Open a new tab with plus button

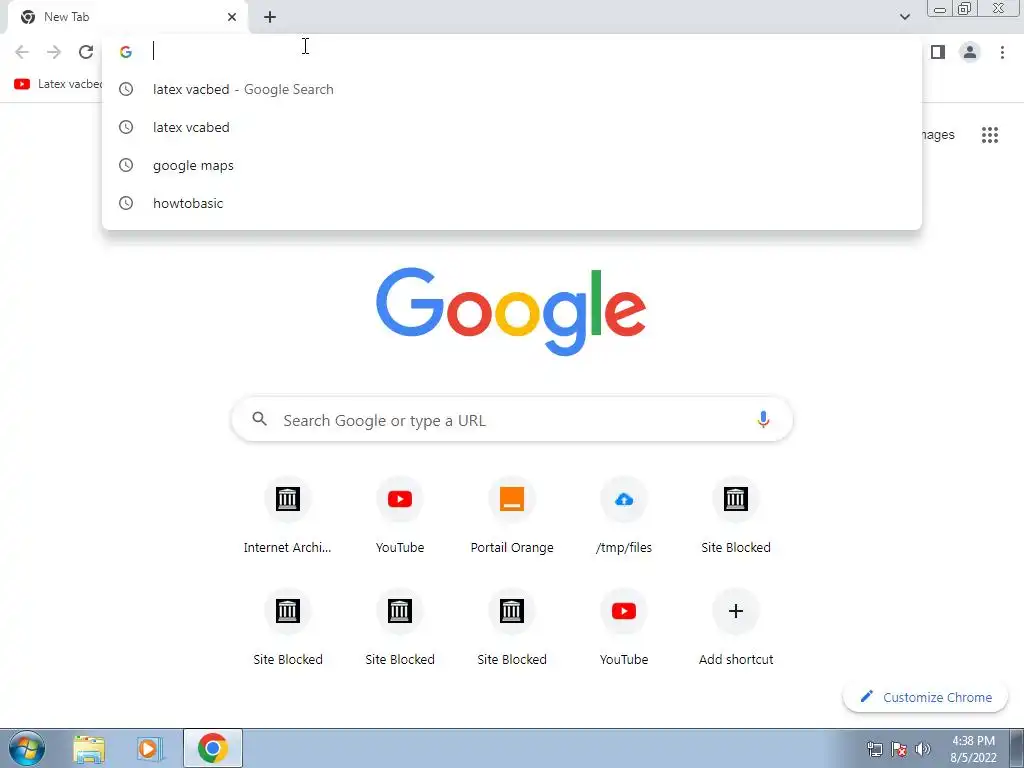(270, 17)
